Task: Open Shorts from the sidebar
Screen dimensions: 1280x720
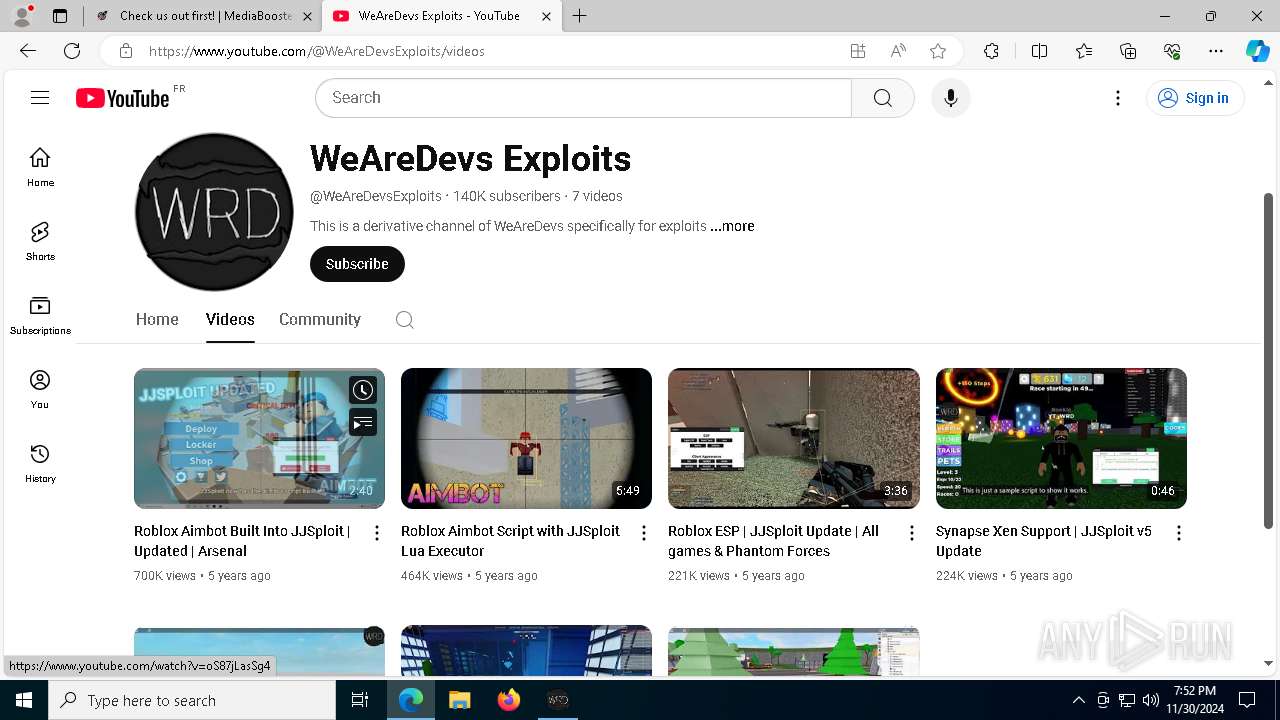Action: coord(40,241)
